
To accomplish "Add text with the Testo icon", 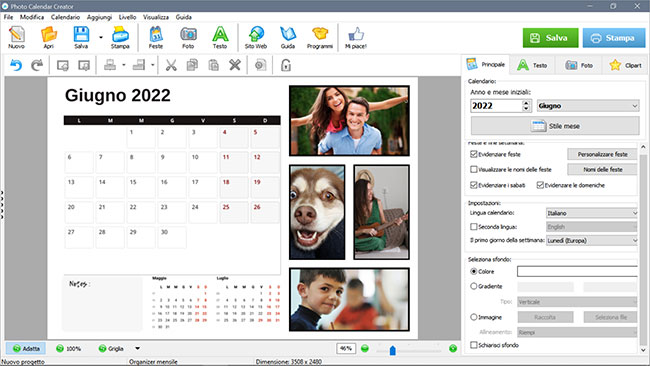I will click(220, 37).
